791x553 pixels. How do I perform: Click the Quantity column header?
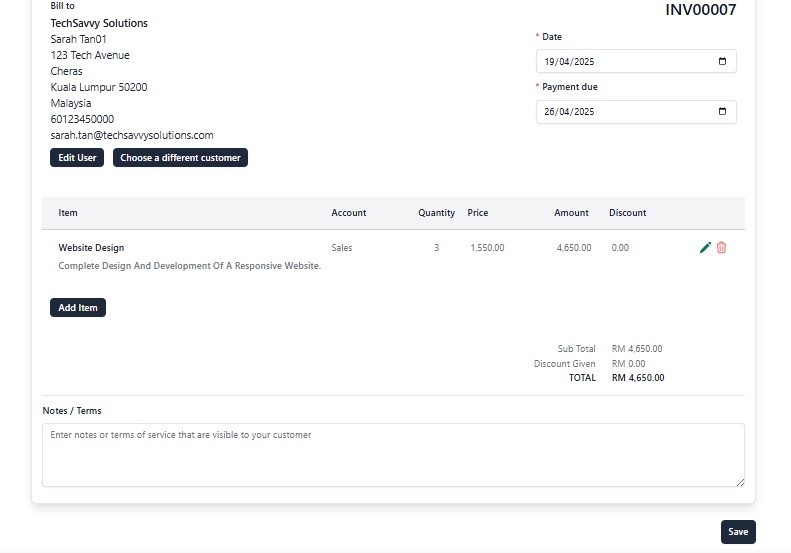[x=436, y=213]
